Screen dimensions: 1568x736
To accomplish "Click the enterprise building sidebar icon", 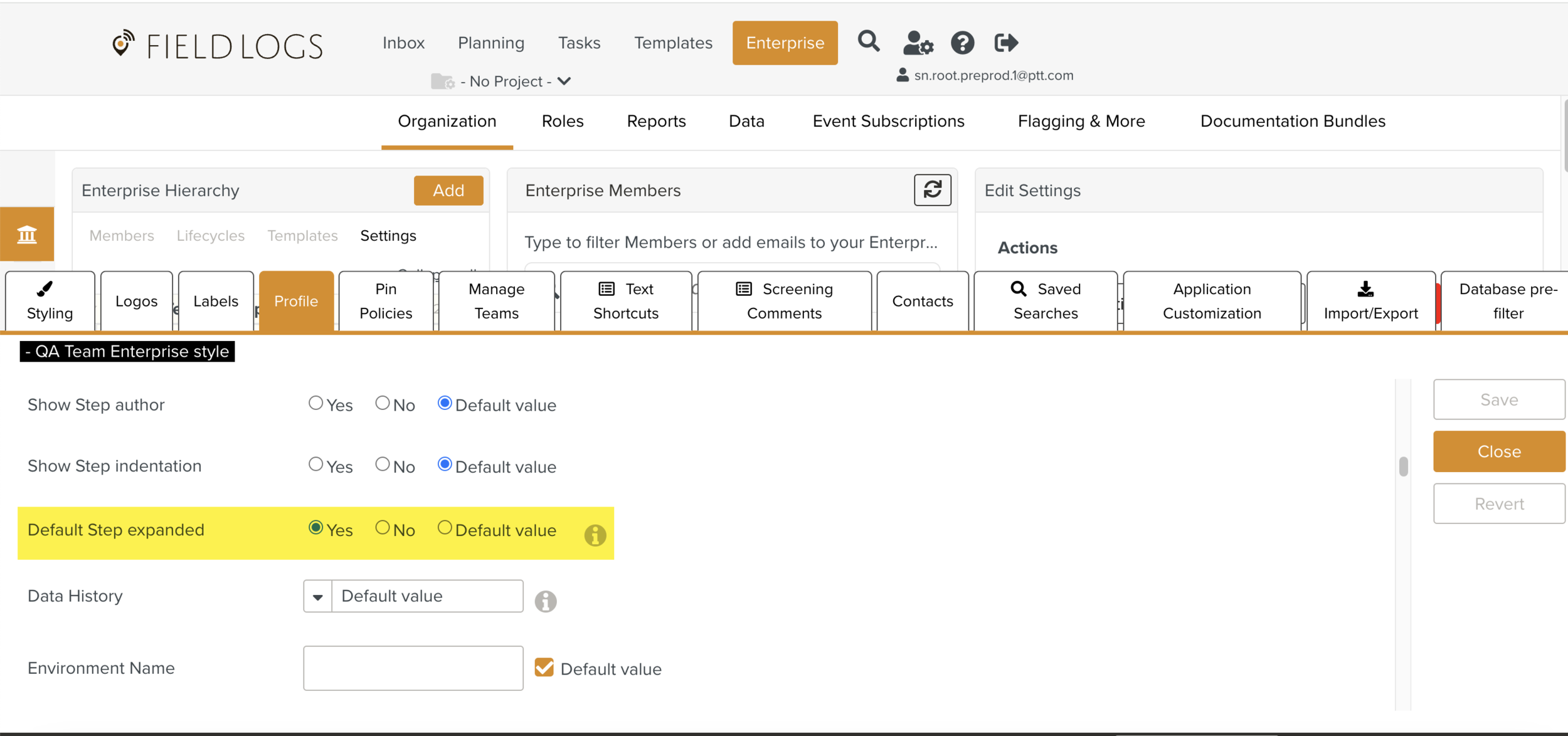I will click(x=27, y=234).
